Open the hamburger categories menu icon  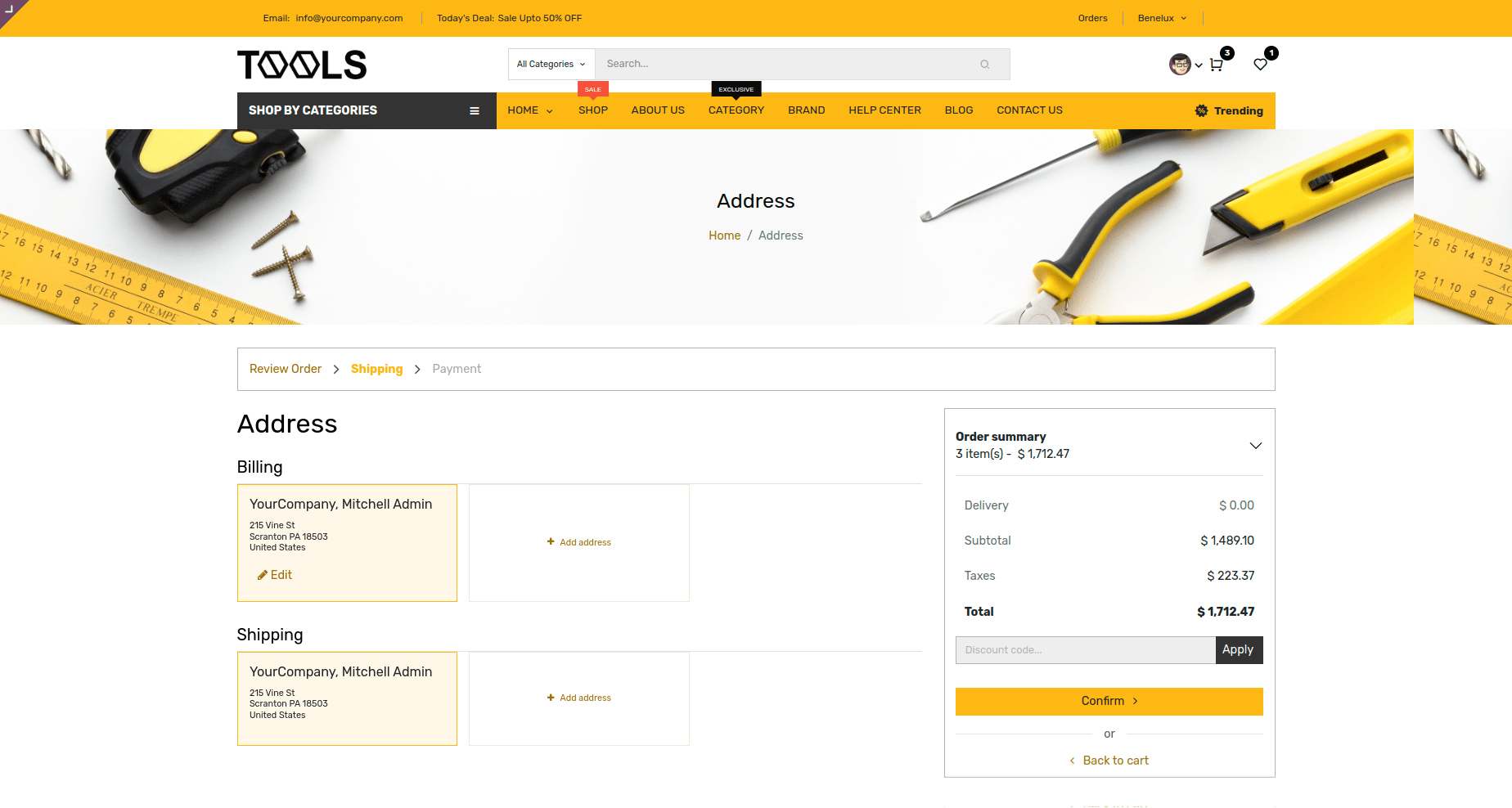pos(475,111)
